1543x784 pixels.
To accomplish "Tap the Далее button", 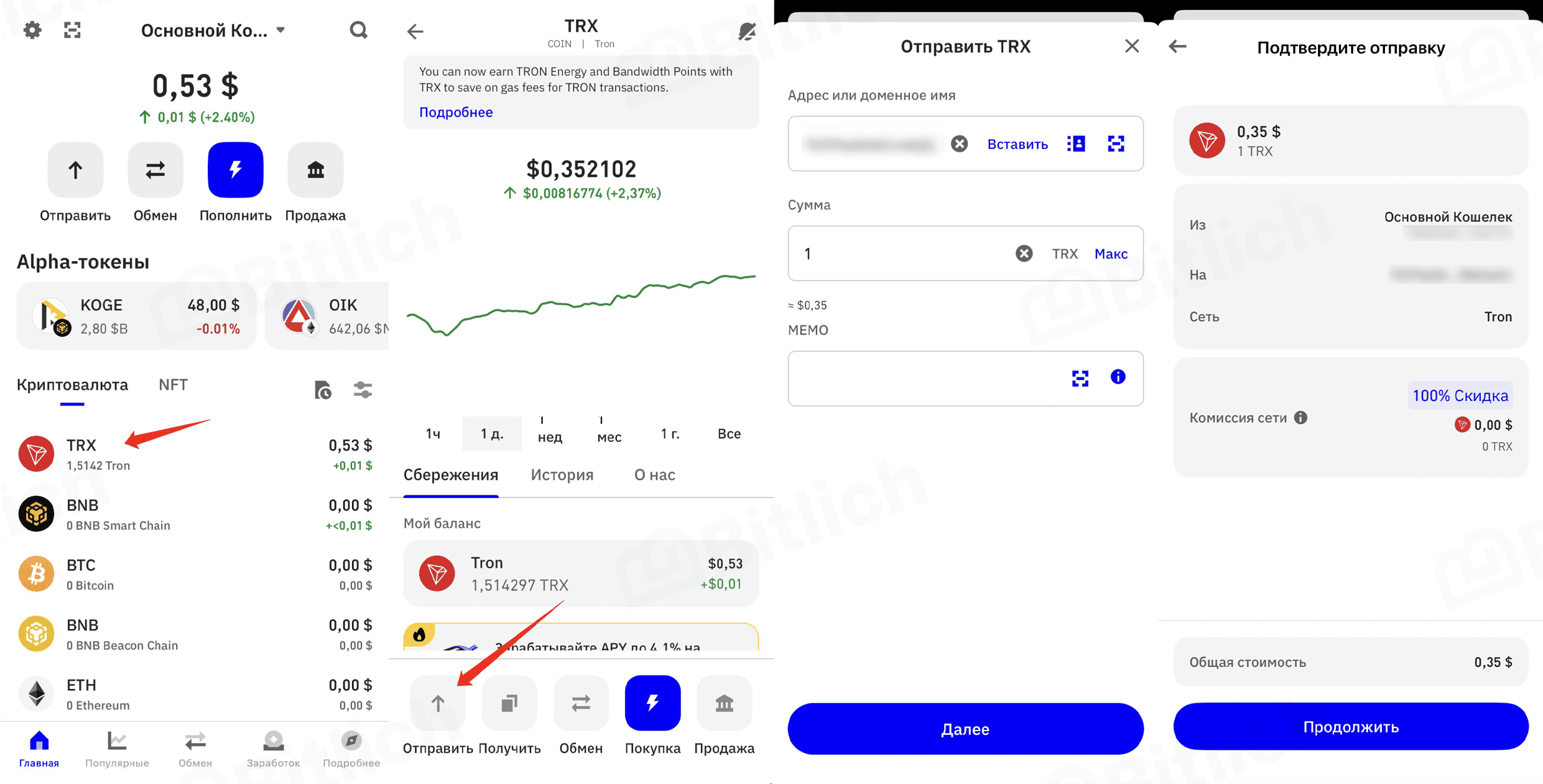I will click(965, 729).
